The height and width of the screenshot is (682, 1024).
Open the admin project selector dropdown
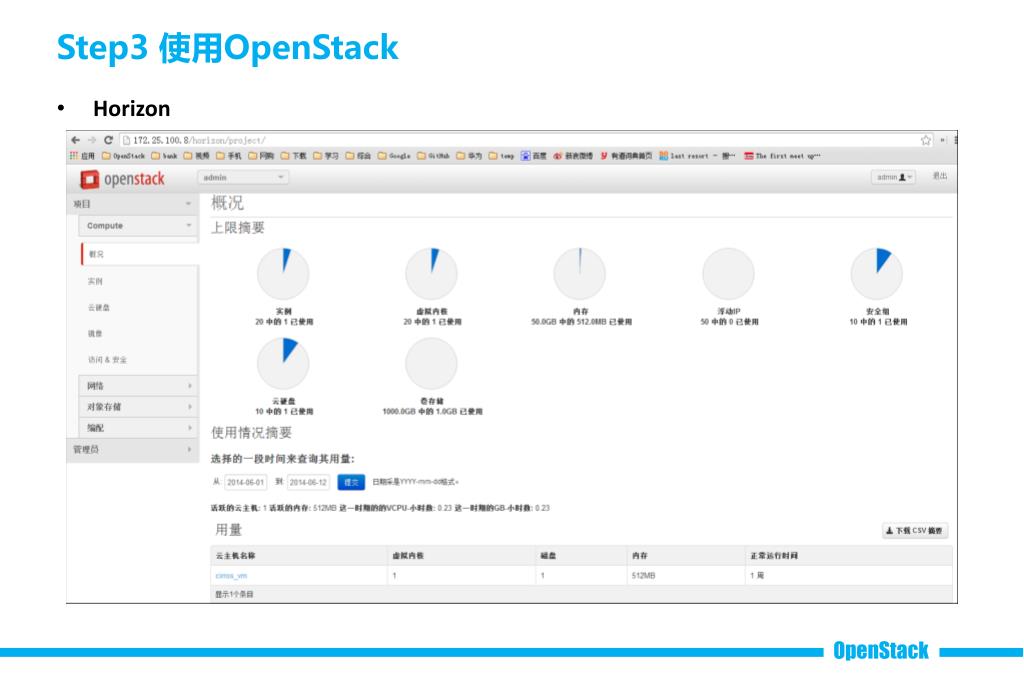pyautogui.click(x=243, y=177)
